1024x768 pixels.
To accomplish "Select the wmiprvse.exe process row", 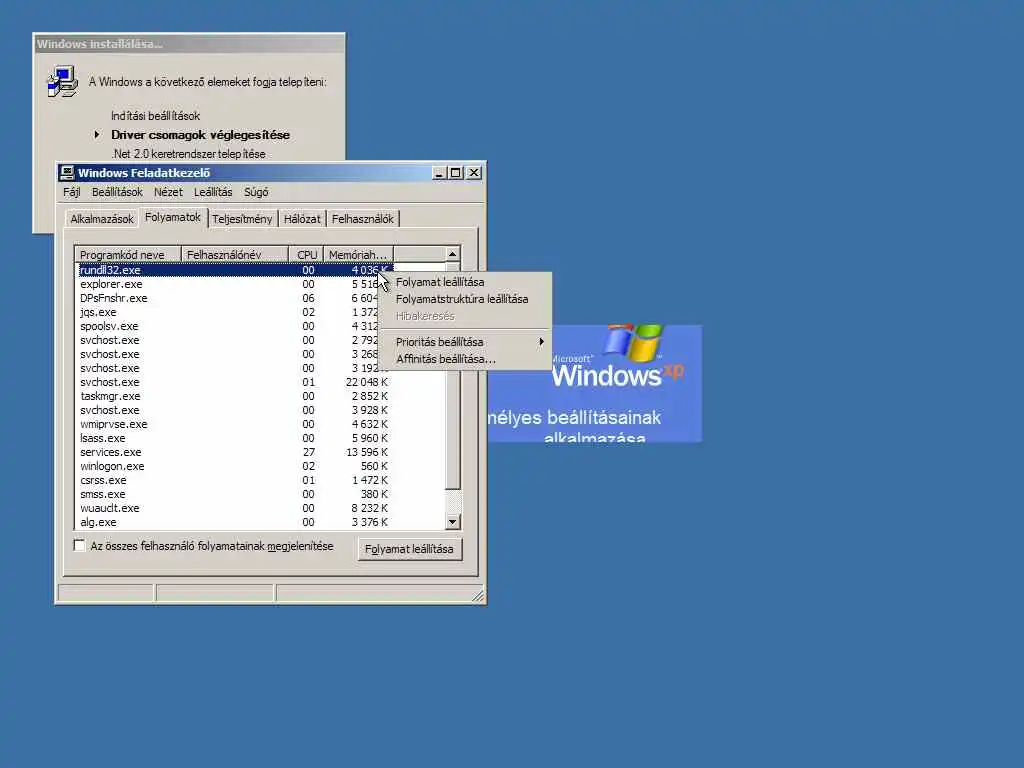I will 234,424.
